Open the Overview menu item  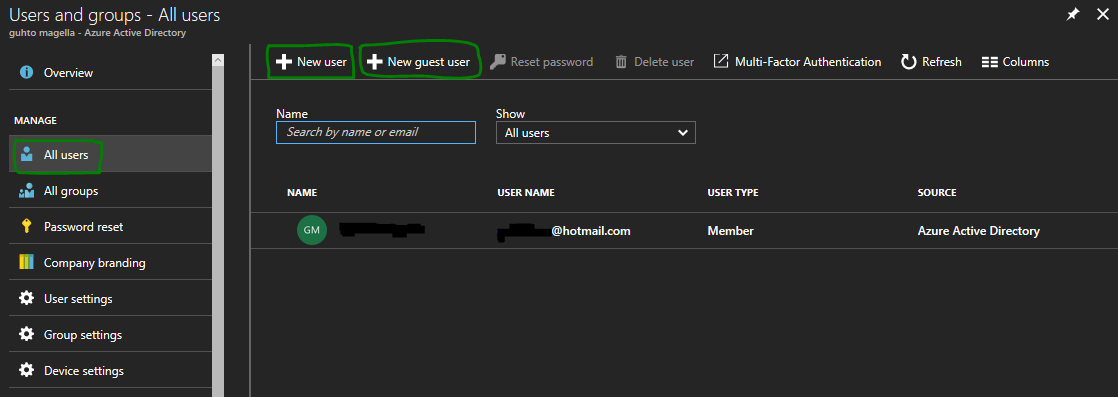[x=111, y=73]
